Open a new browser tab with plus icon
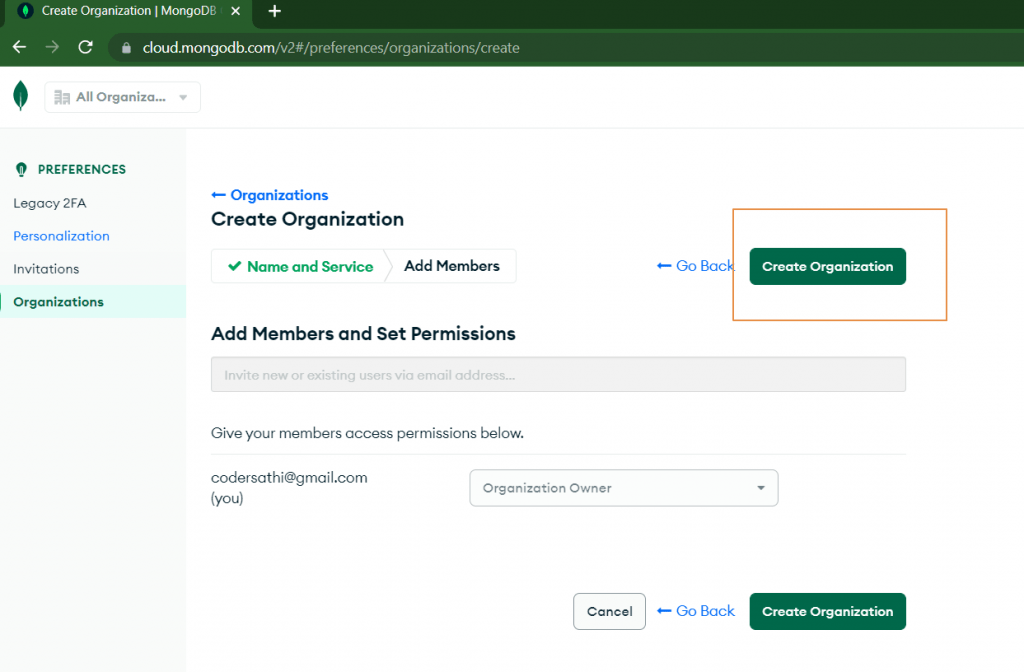This screenshot has width=1024, height=672. (275, 11)
